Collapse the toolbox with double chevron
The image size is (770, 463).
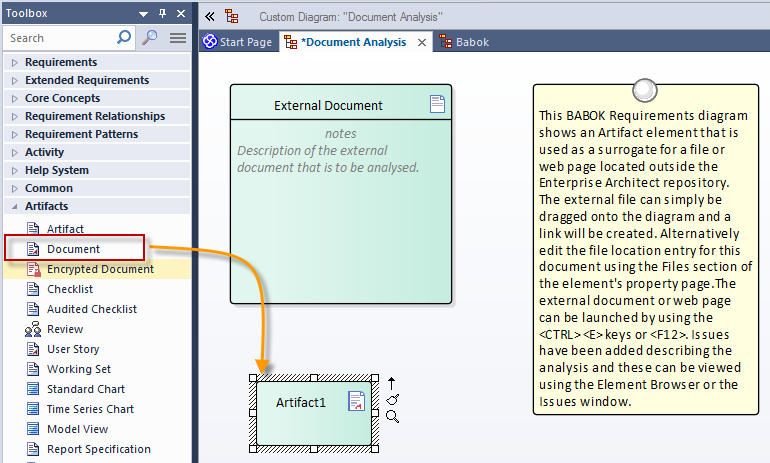coord(209,17)
